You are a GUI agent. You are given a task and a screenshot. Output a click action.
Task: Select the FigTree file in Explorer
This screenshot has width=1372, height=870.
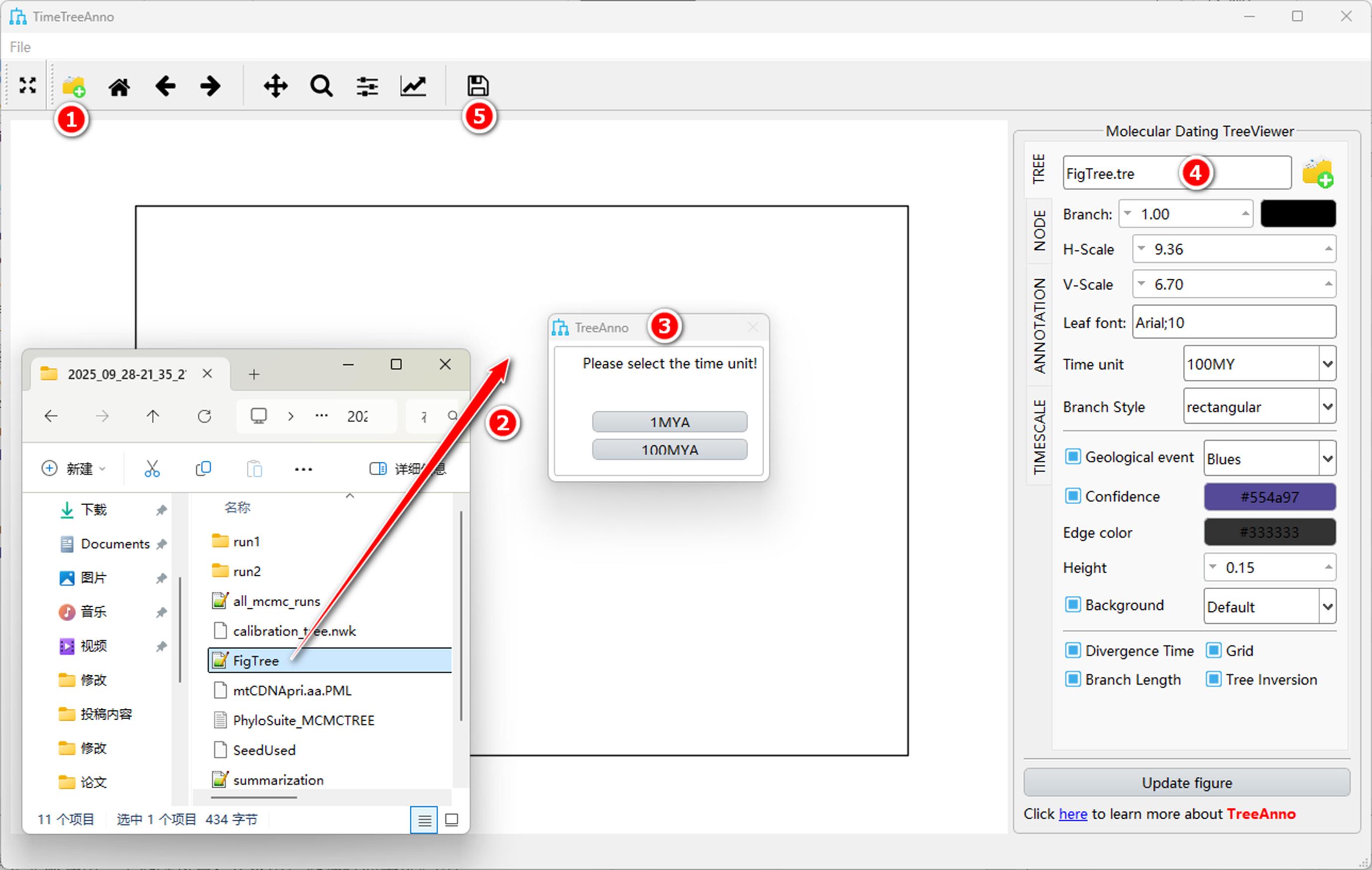[x=330, y=660]
